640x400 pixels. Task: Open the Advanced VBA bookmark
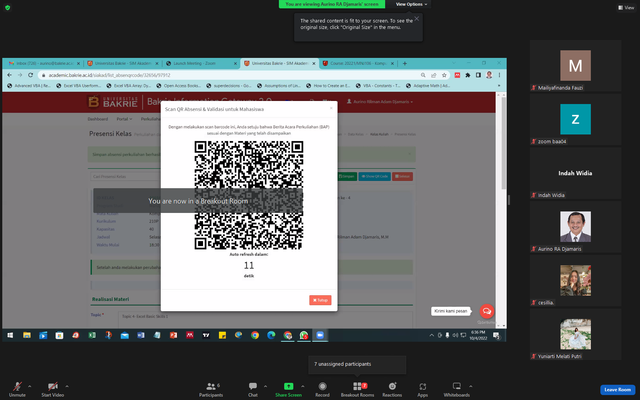(29, 86)
